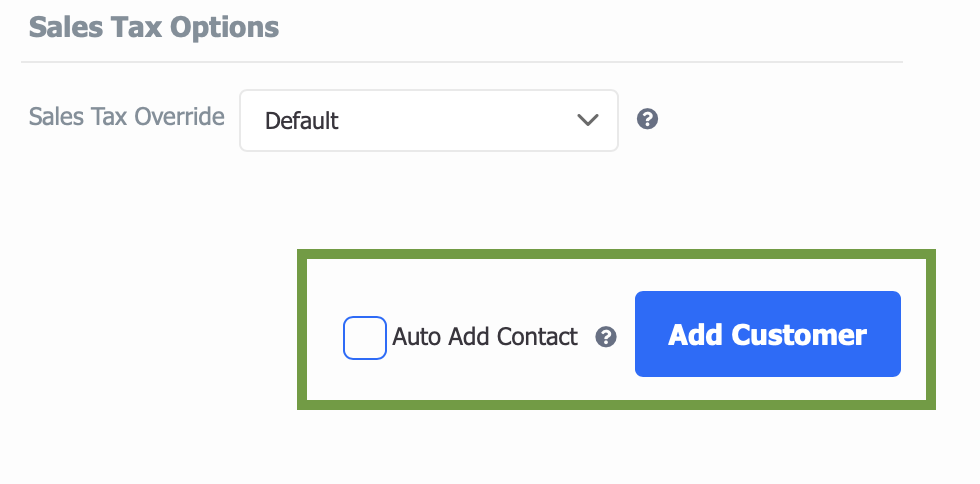
Task: Click the help icon next to Auto Add Contact
Action: point(606,337)
